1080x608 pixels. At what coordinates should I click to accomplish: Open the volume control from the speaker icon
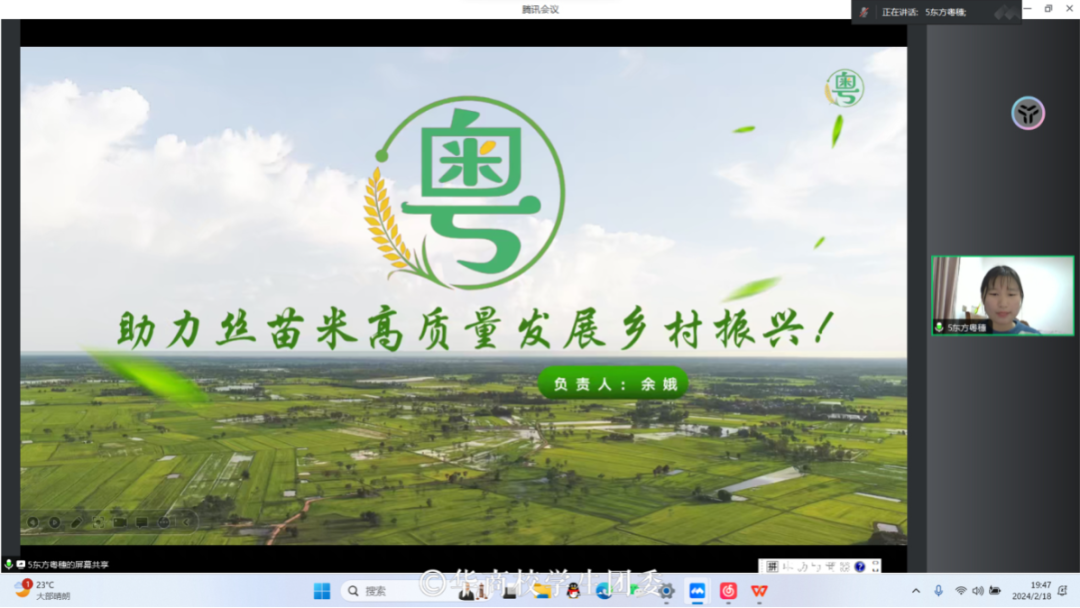(978, 590)
